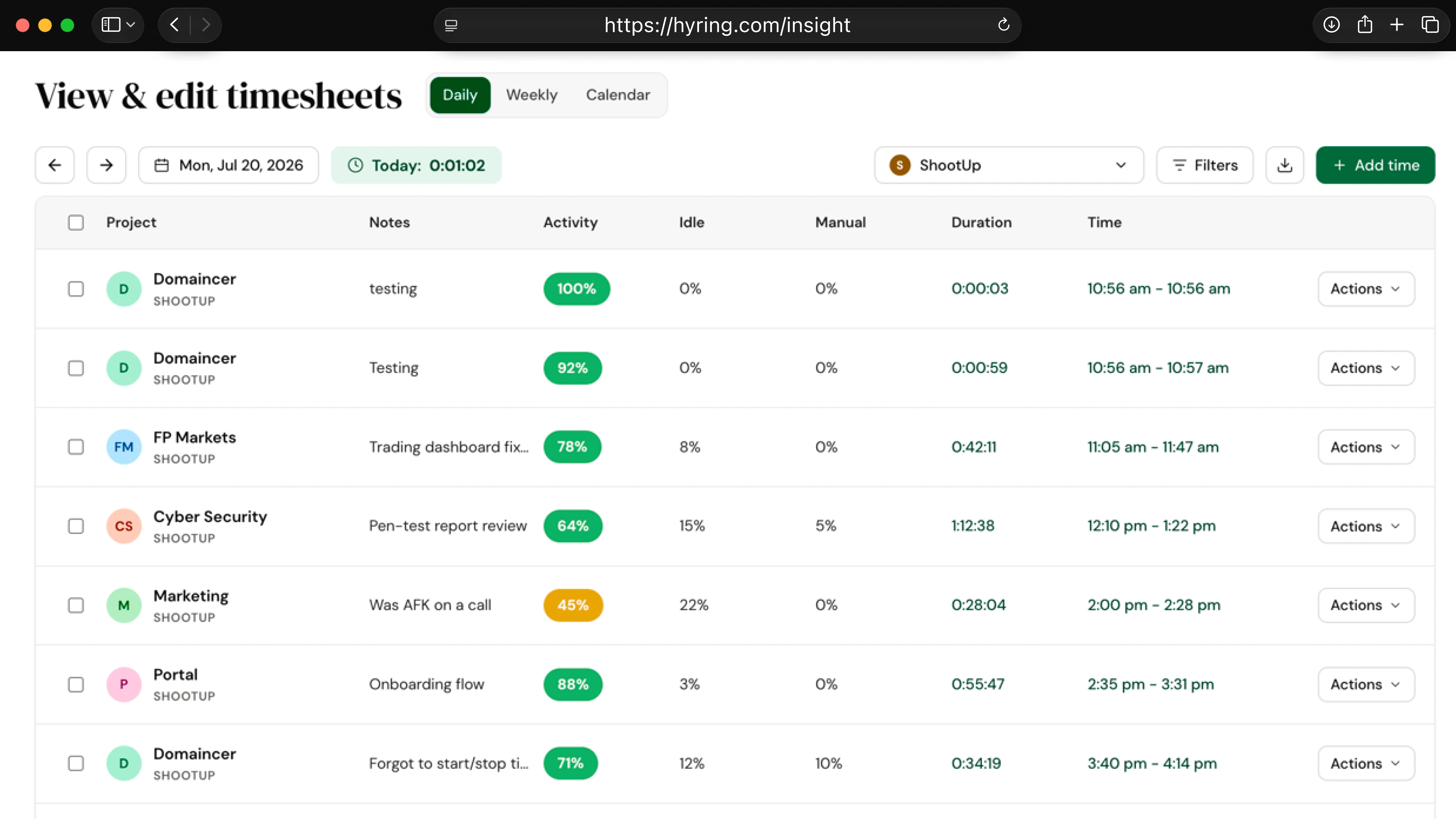Go to previous day with left arrow
Screen dimensions: 1456x819
coord(55,165)
